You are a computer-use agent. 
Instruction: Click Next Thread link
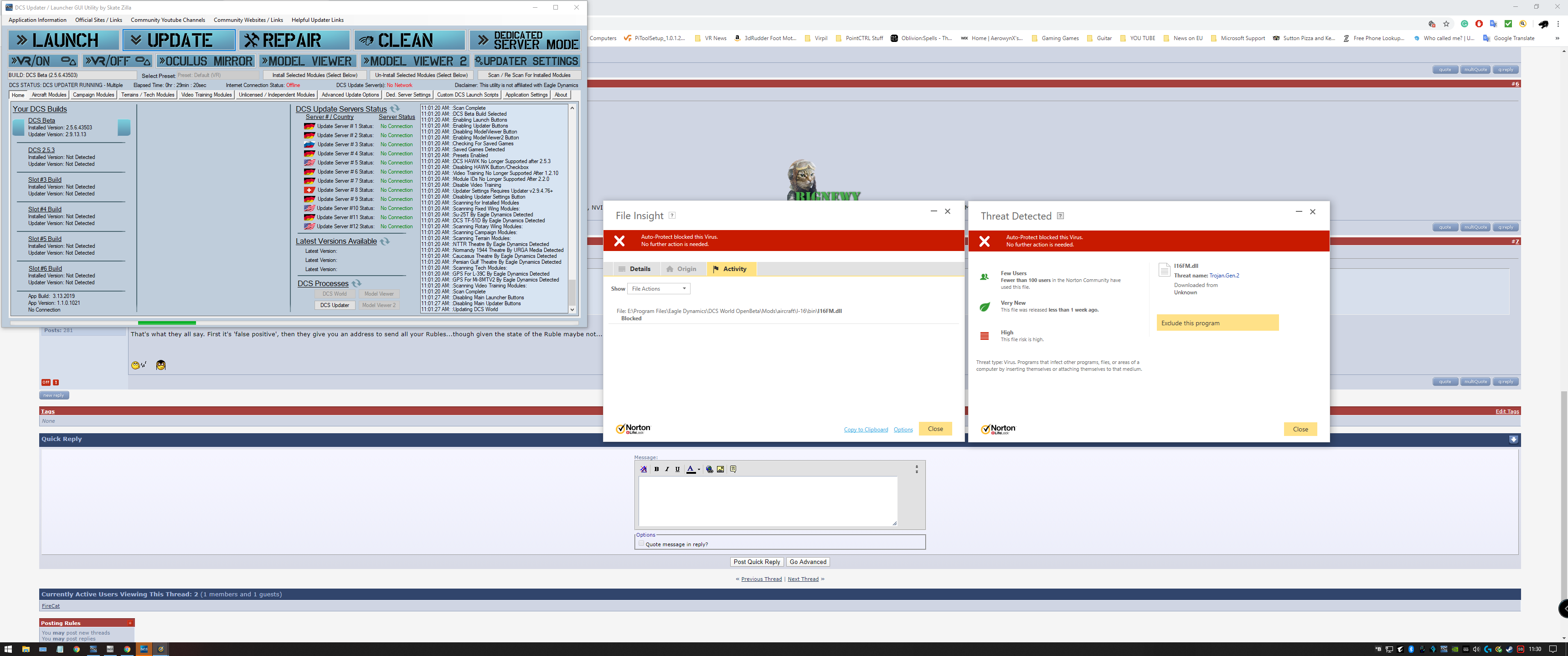coord(803,579)
